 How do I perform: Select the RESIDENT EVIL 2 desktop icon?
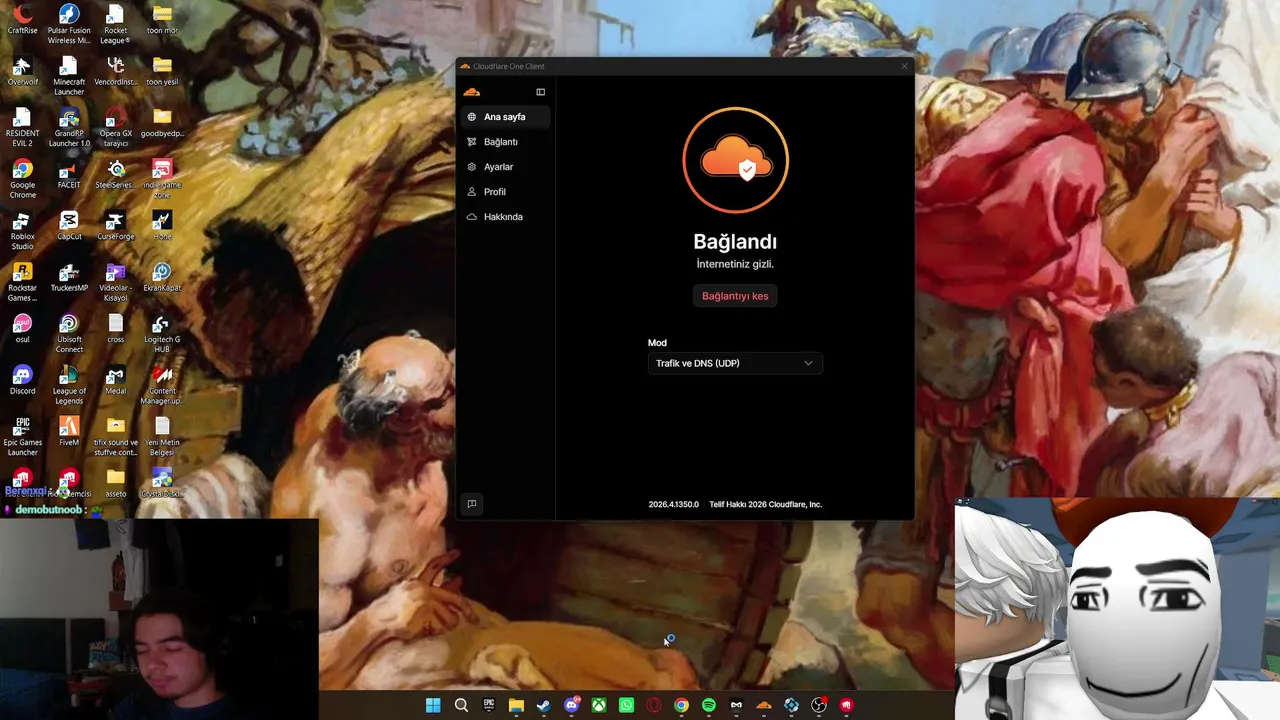click(22, 128)
